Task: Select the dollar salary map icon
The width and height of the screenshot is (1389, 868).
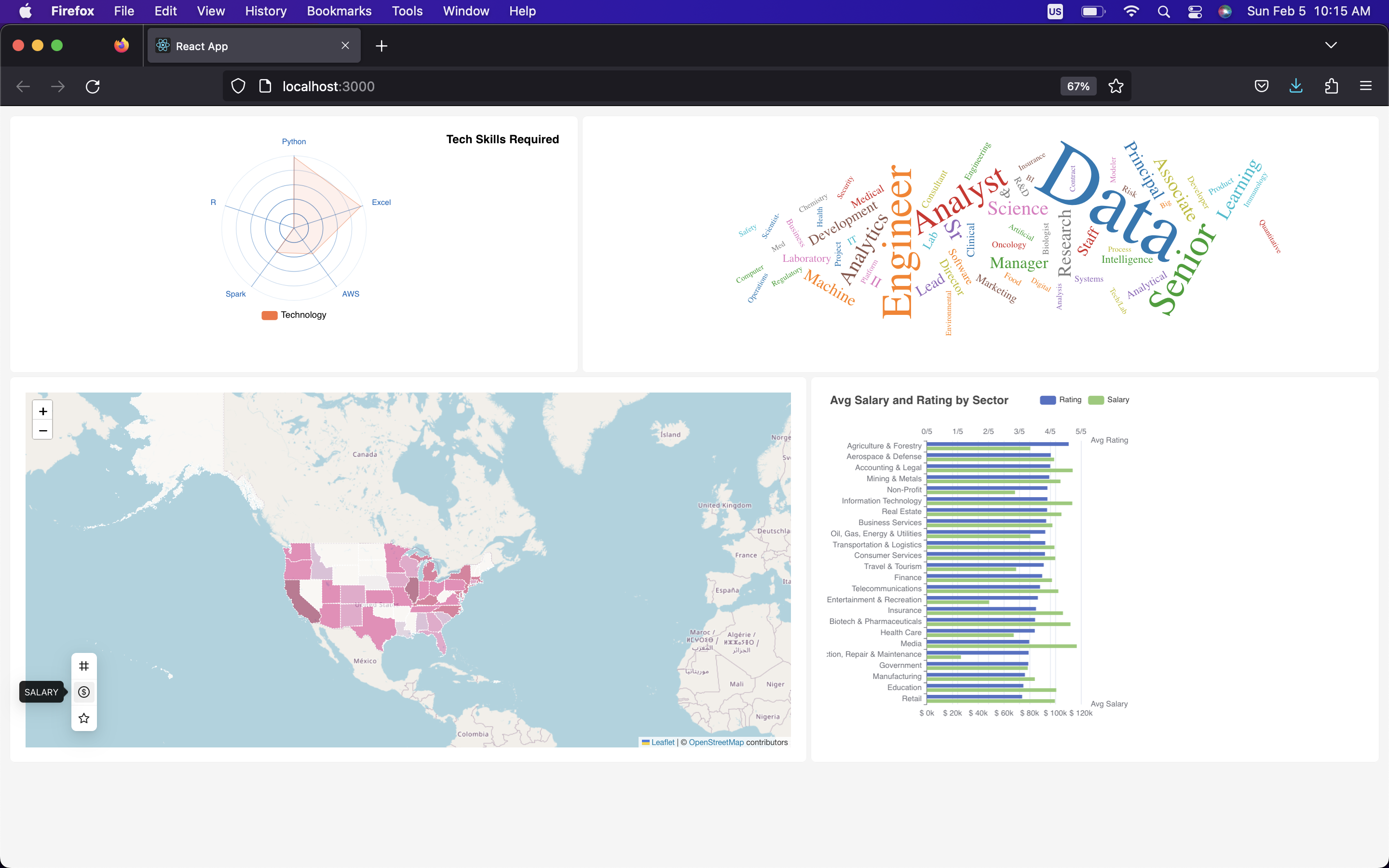Action: (x=84, y=692)
